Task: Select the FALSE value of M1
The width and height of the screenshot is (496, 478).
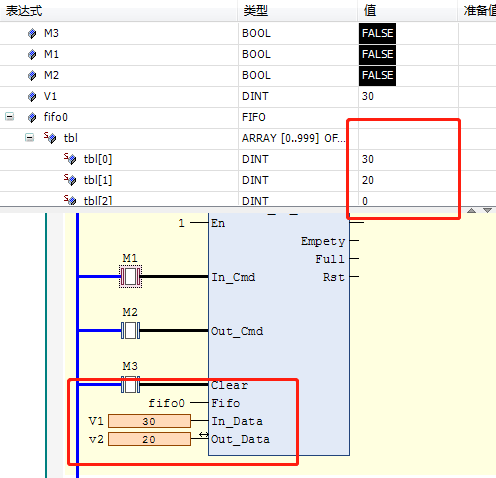Action: (377, 54)
